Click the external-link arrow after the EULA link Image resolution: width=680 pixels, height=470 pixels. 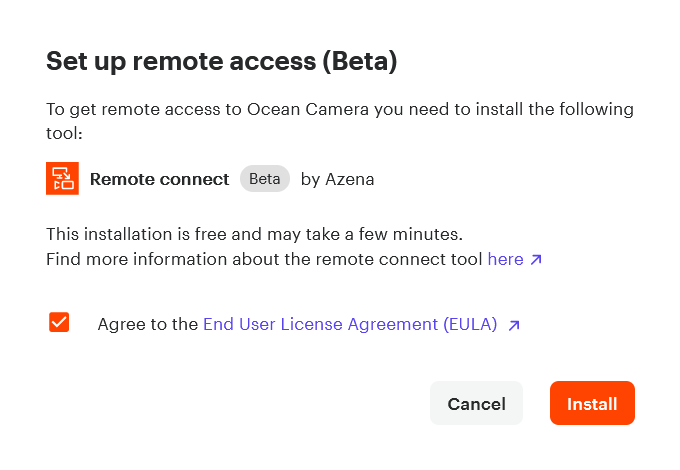click(x=514, y=325)
